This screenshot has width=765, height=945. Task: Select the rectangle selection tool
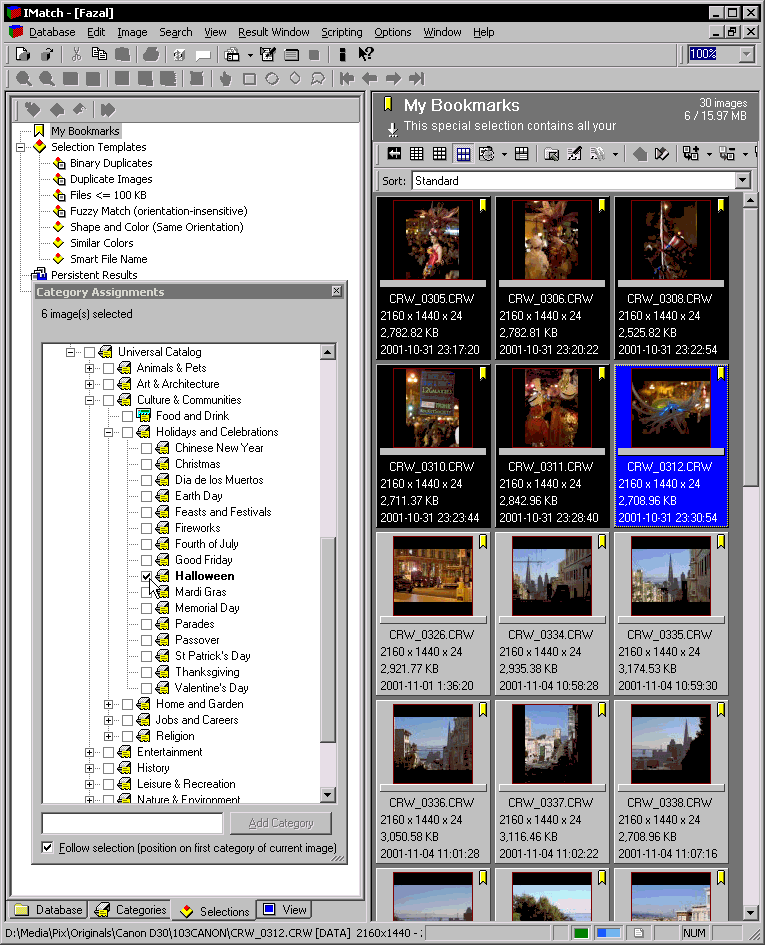pos(249,79)
